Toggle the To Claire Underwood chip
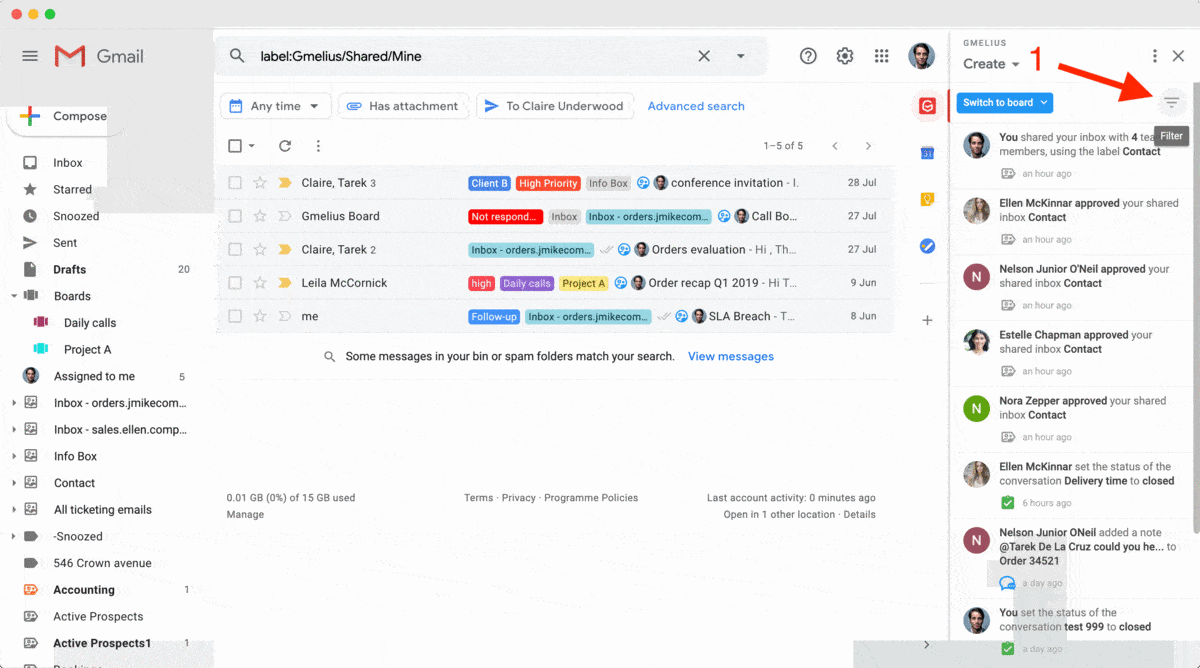This screenshot has width=1200, height=668. (x=554, y=106)
